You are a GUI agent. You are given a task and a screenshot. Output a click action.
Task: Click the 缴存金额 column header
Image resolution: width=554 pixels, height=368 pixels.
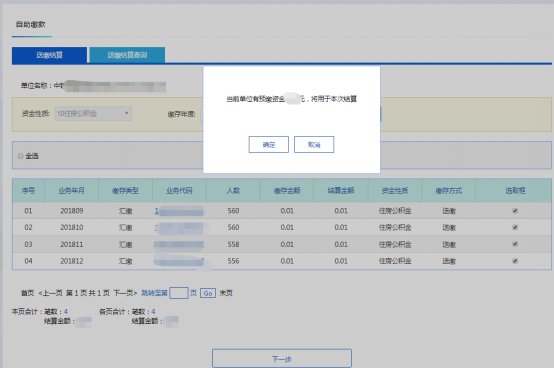(287, 191)
